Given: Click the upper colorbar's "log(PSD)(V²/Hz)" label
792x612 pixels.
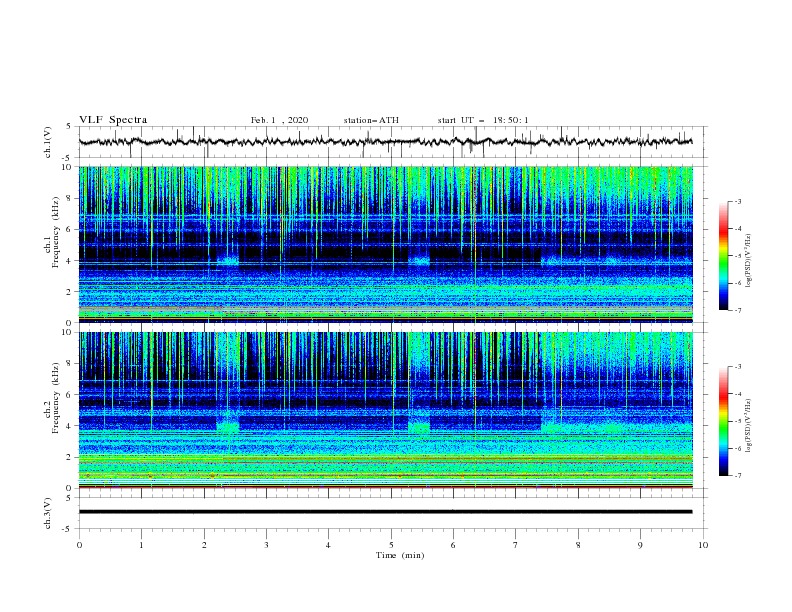Looking at the screenshot, I should 749,261.
